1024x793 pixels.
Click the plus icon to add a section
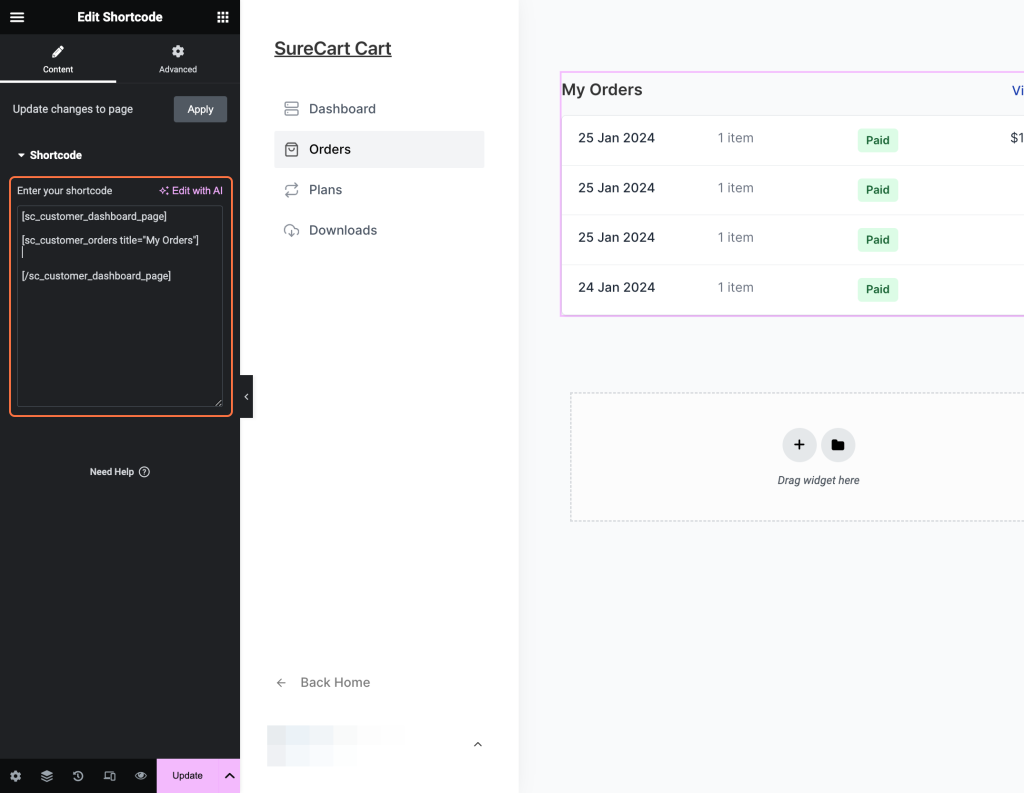[799, 445]
